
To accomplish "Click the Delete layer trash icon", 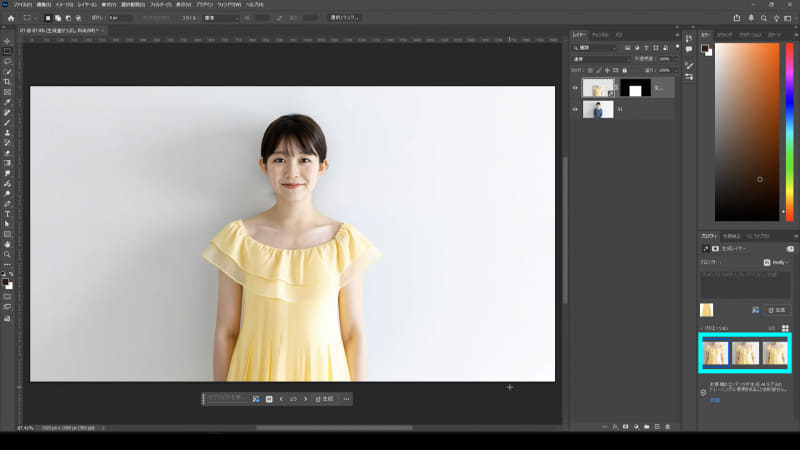I will 667,427.
